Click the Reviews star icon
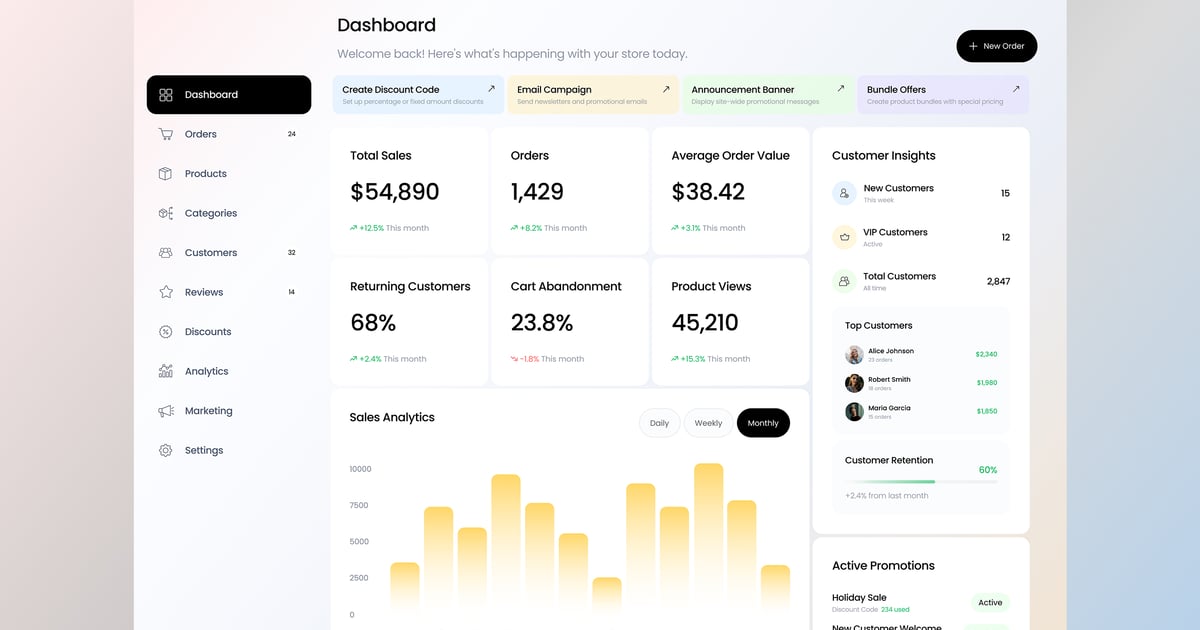This screenshot has height=630, width=1200. pyautogui.click(x=166, y=292)
